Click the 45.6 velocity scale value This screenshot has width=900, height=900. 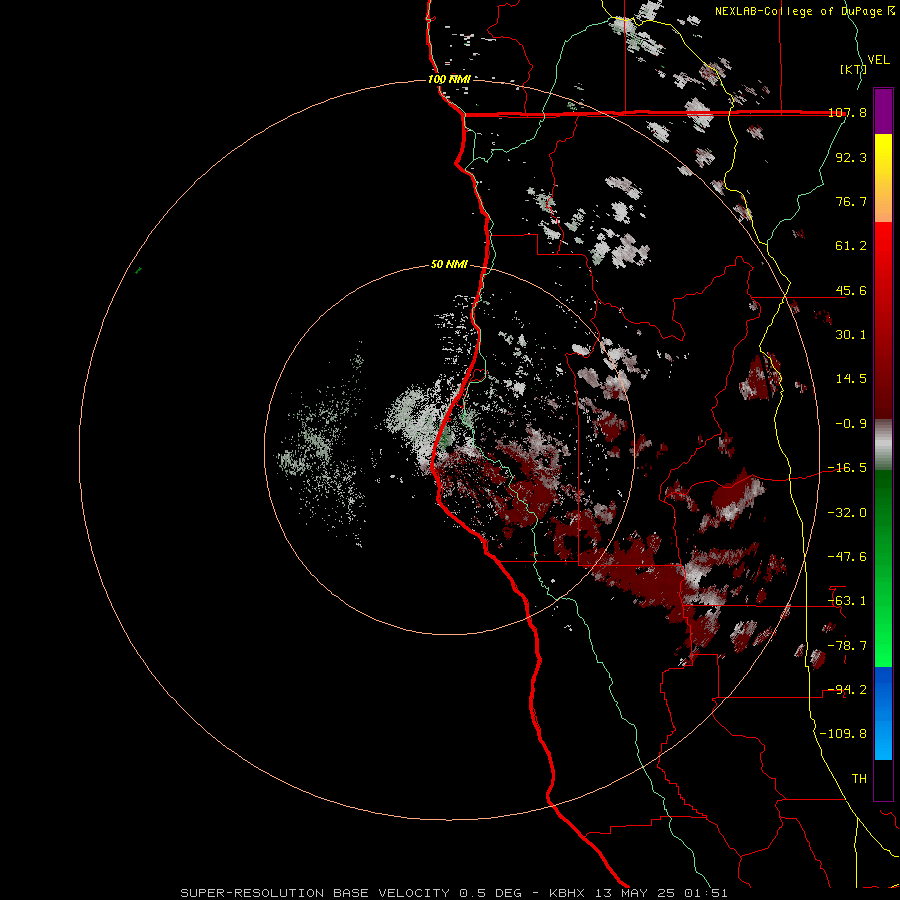pyautogui.click(x=851, y=290)
